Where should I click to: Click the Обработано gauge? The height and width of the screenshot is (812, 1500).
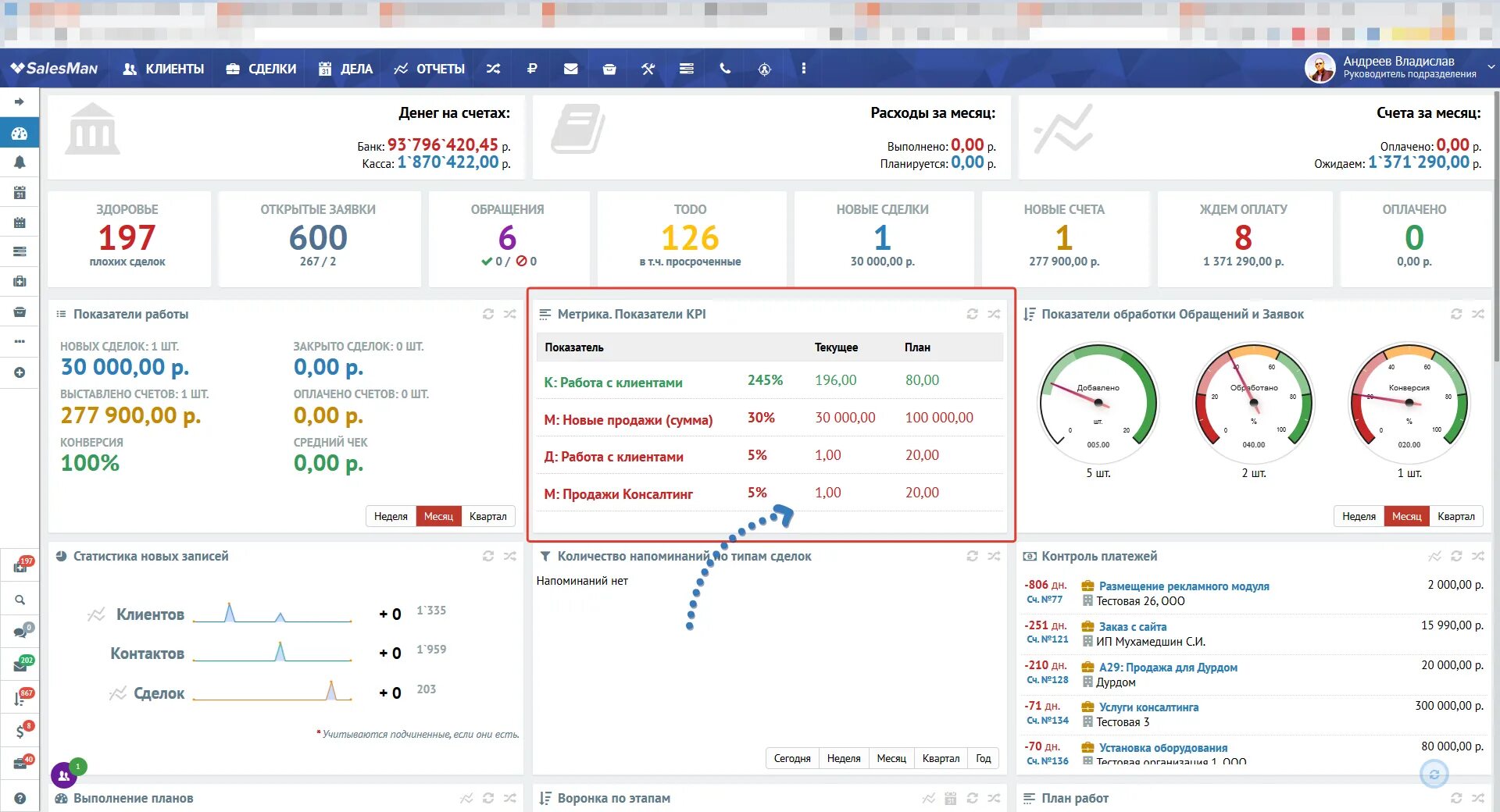tap(1254, 404)
